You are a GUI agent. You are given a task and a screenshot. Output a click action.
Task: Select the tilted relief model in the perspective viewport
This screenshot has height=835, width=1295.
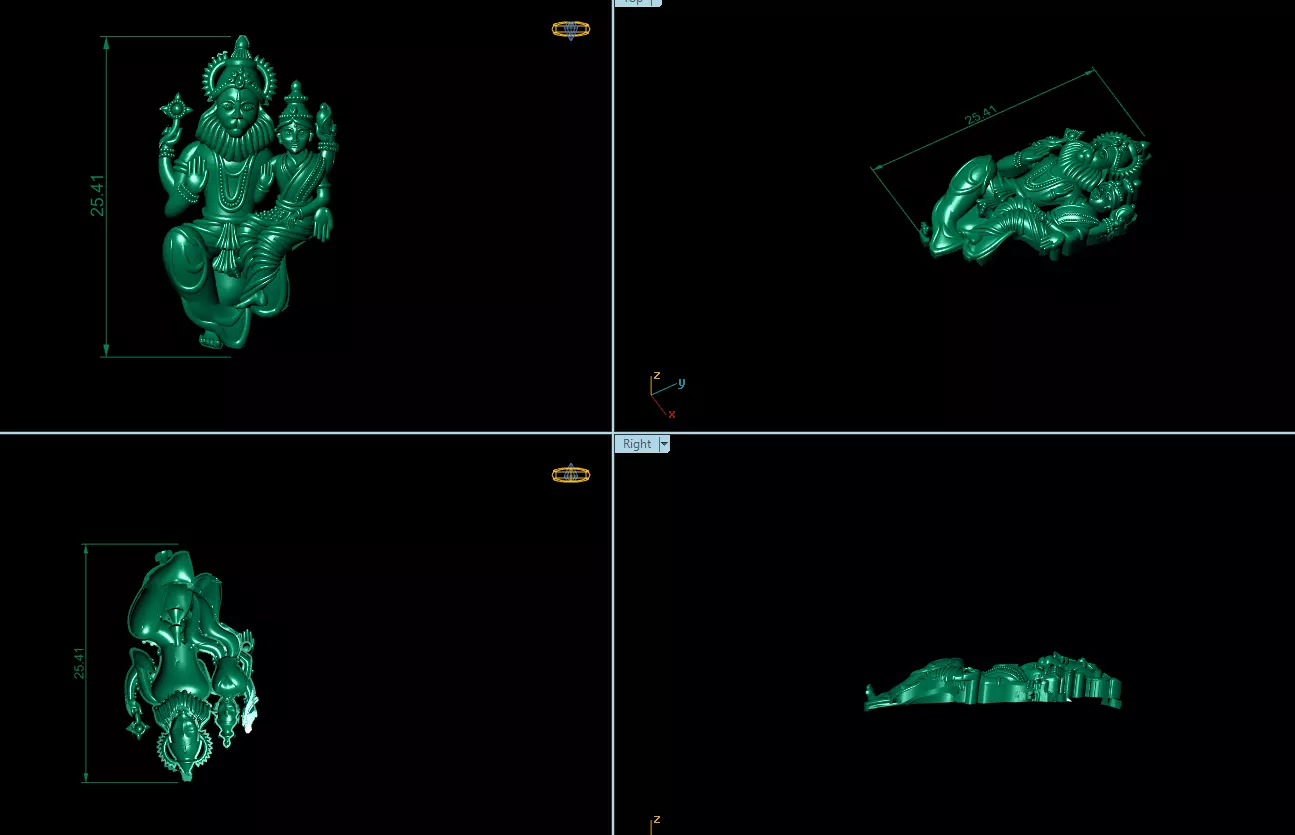coord(1036,196)
